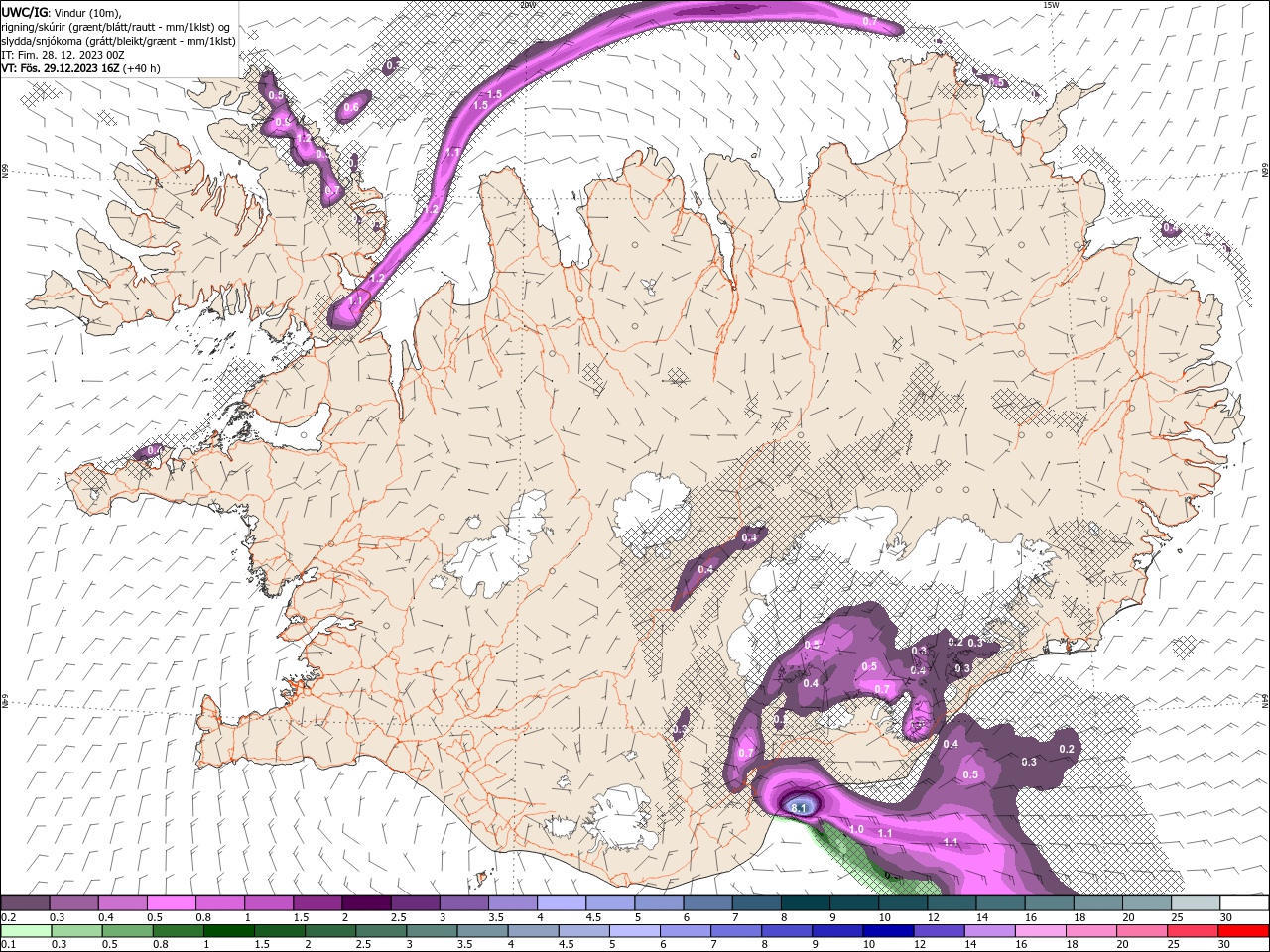This screenshot has width=1270, height=952.
Task: Pick the upper-scale swatch between 0.2 and 0.3
Action: [x=25, y=903]
